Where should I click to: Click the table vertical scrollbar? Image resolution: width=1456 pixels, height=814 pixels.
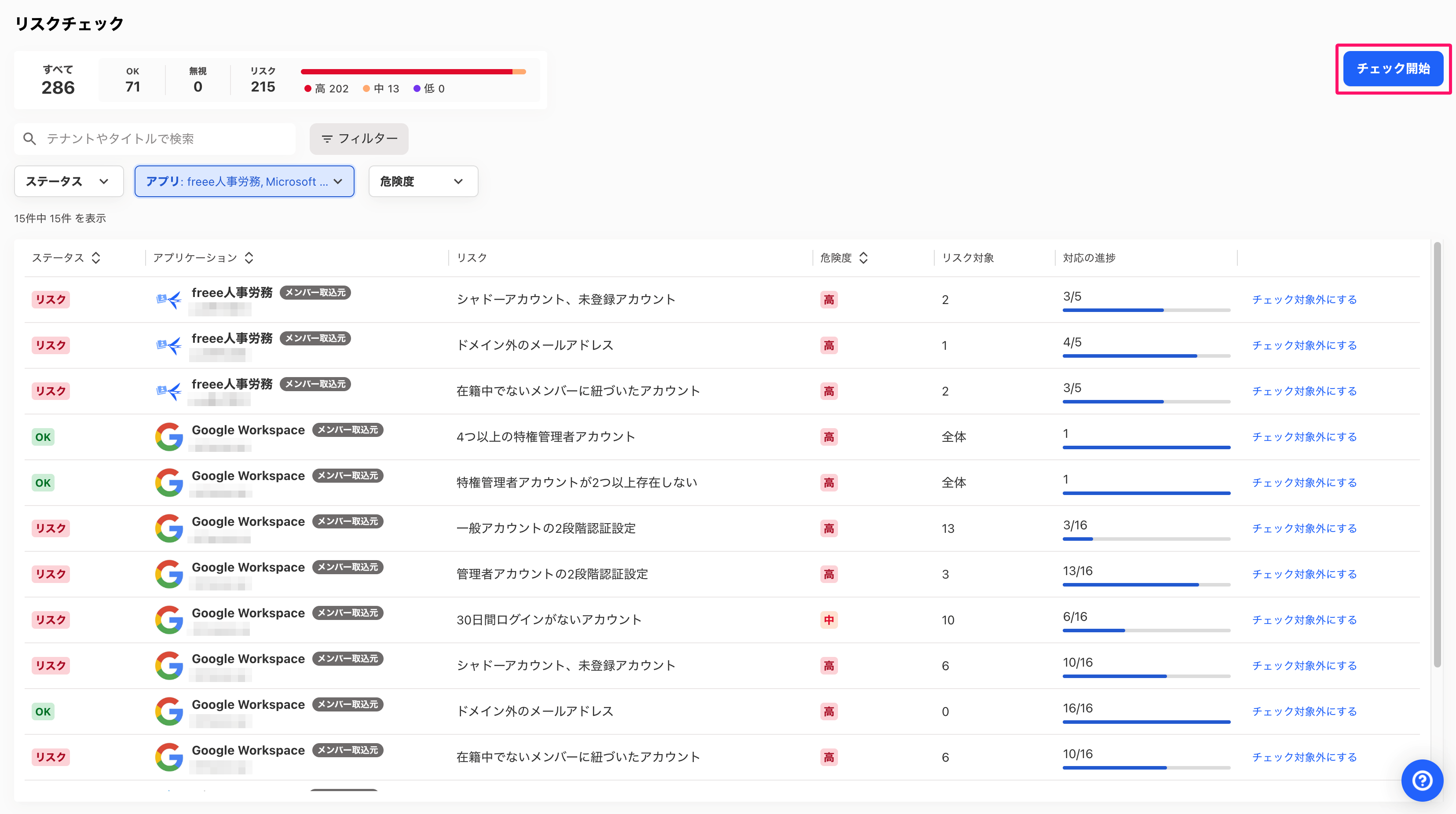[1437, 455]
